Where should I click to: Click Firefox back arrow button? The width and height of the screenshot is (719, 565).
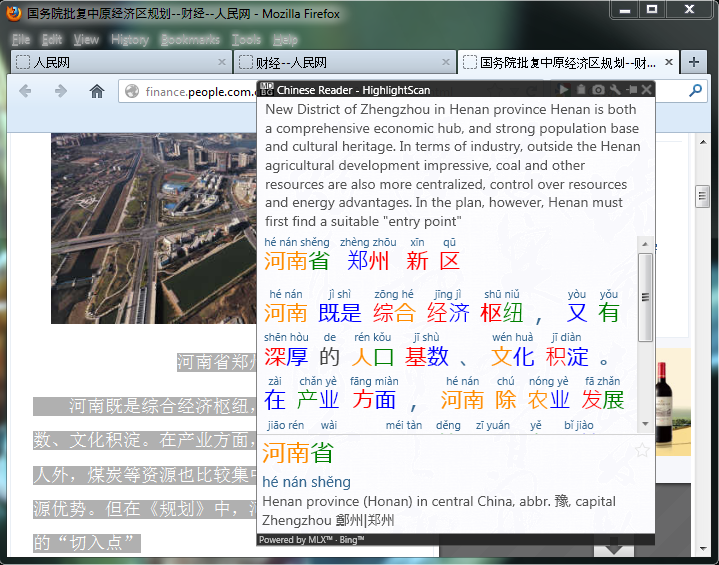[x=25, y=91]
